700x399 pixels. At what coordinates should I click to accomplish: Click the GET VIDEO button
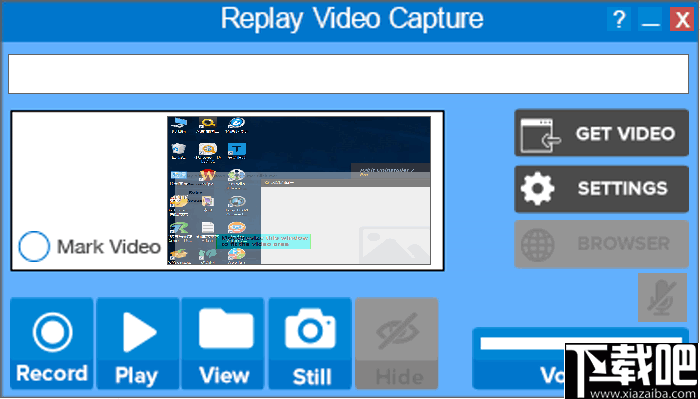601,133
